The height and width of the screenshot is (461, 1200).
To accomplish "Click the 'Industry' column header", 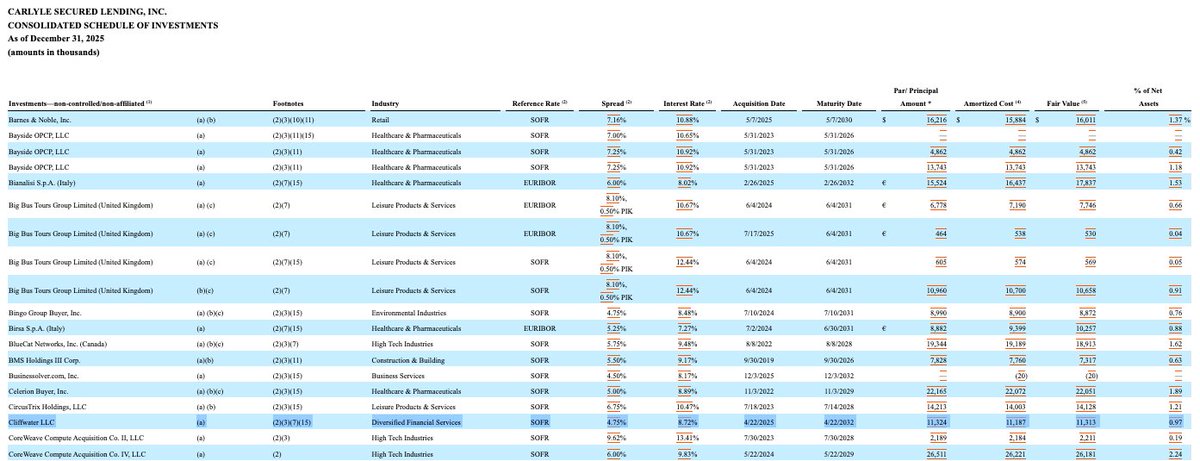I will (386, 104).
